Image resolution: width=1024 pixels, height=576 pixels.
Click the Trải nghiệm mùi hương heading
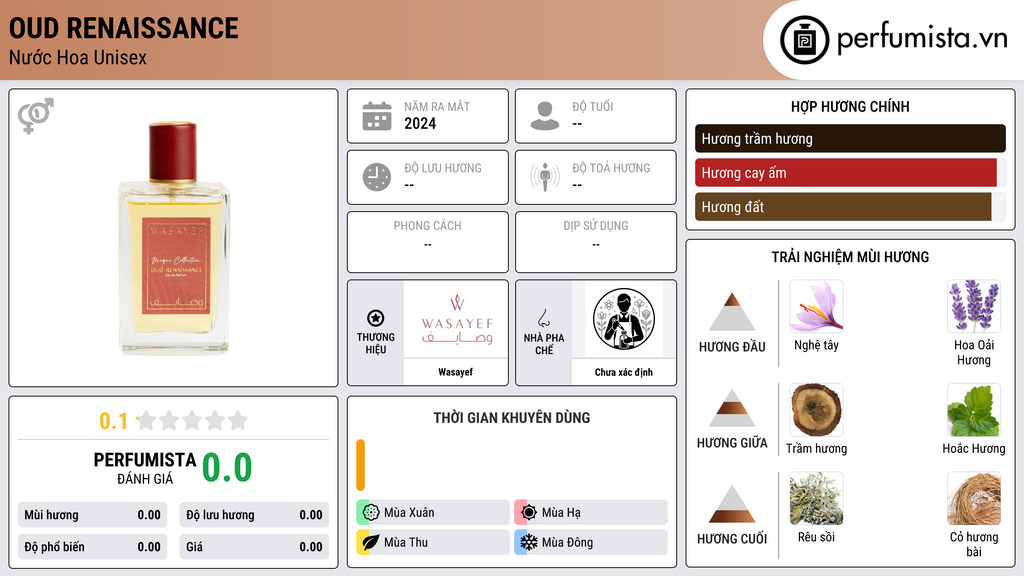click(850, 257)
